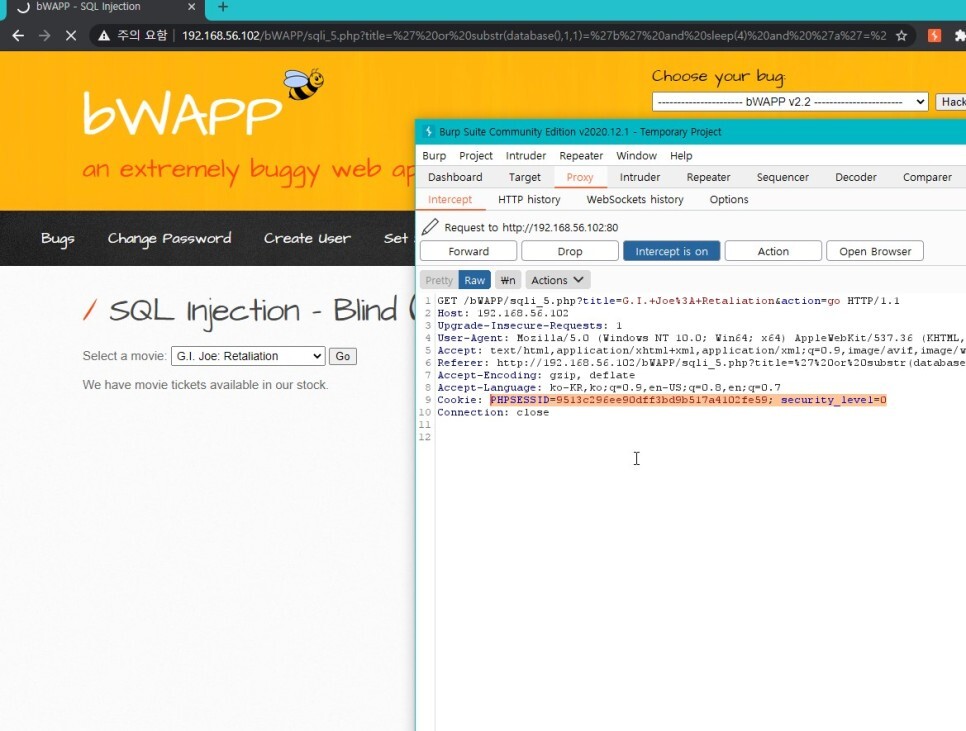Forward the intercepted request
966x731 pixels.
tap(468, 251)
